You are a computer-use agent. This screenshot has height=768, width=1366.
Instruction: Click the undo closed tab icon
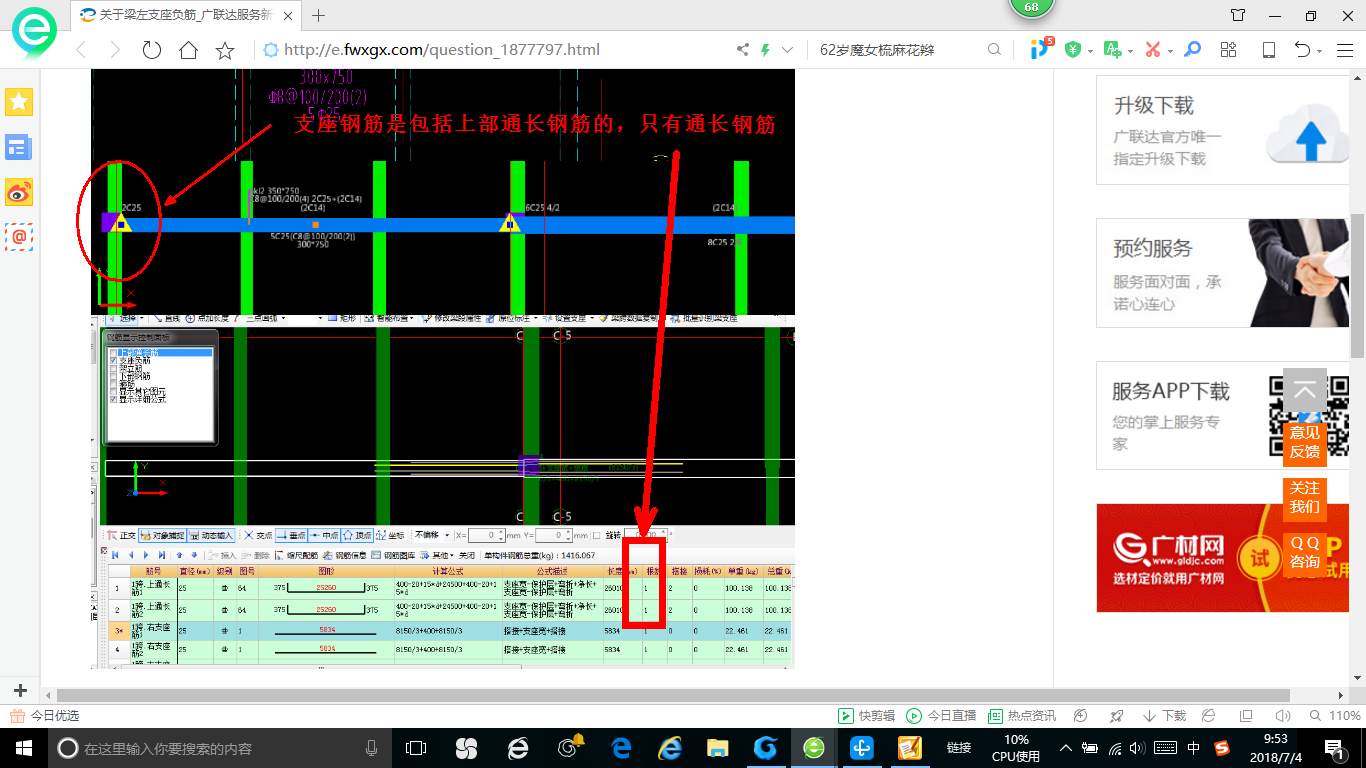(1302, 50)
